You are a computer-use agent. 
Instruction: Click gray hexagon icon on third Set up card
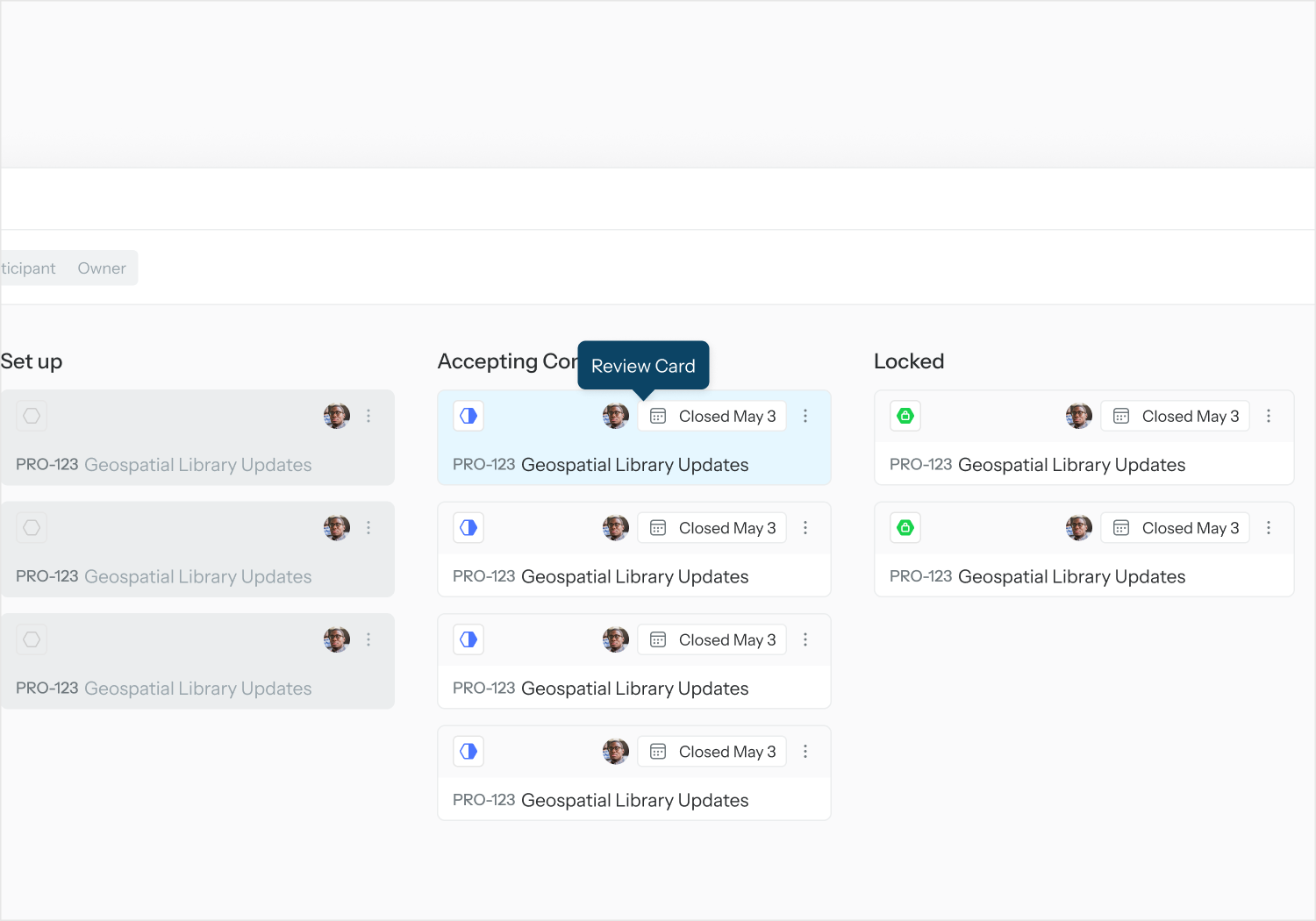tap(32, 639)
